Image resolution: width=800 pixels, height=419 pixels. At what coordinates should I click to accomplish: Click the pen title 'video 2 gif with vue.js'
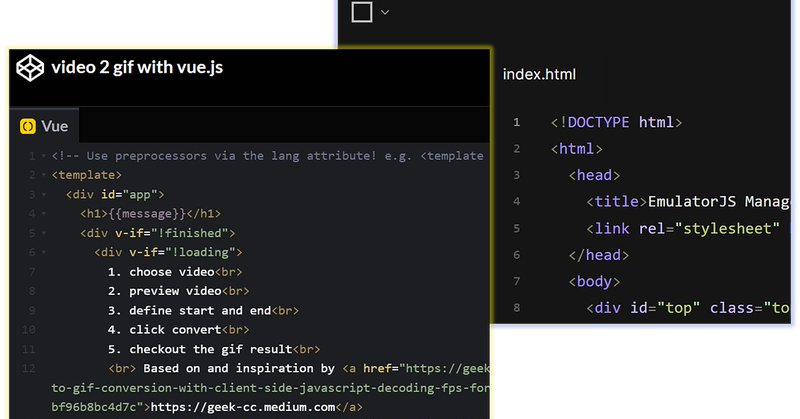137,67
